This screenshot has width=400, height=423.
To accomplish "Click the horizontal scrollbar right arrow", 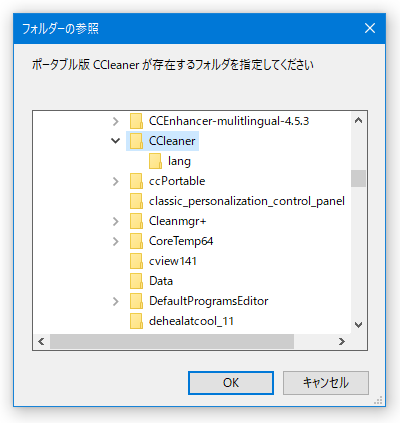I will pyautogui.click(x=342, y=341).
